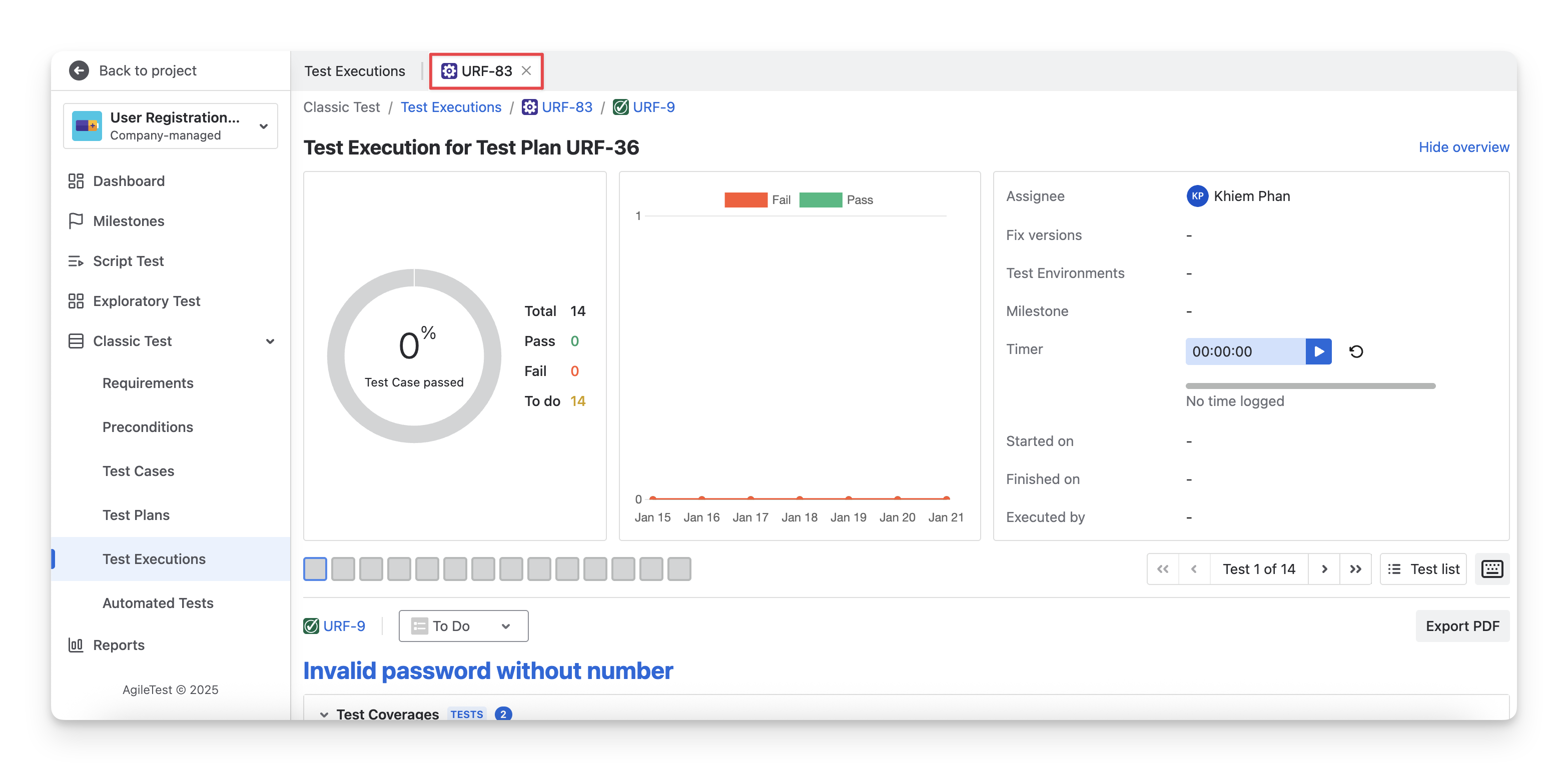The width and height of the screenshot is (1568, 771).
Task: Reset the timer with the circular arrow icon
Action: click(1355, 351)
